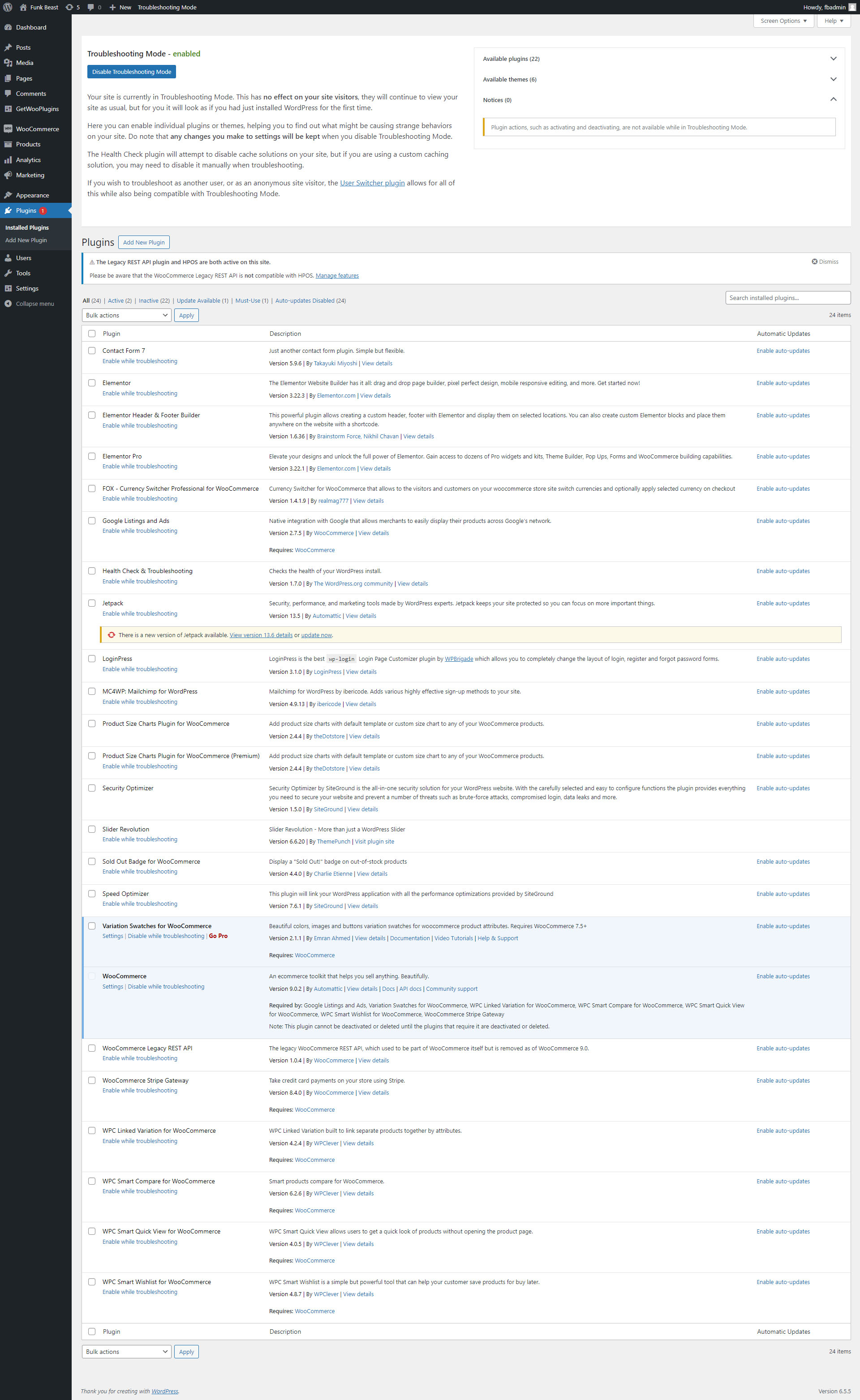The height and width of the screenshot is (1400, 860).
Task: Click the Pages sidebar icon
Action: (8, 78)
